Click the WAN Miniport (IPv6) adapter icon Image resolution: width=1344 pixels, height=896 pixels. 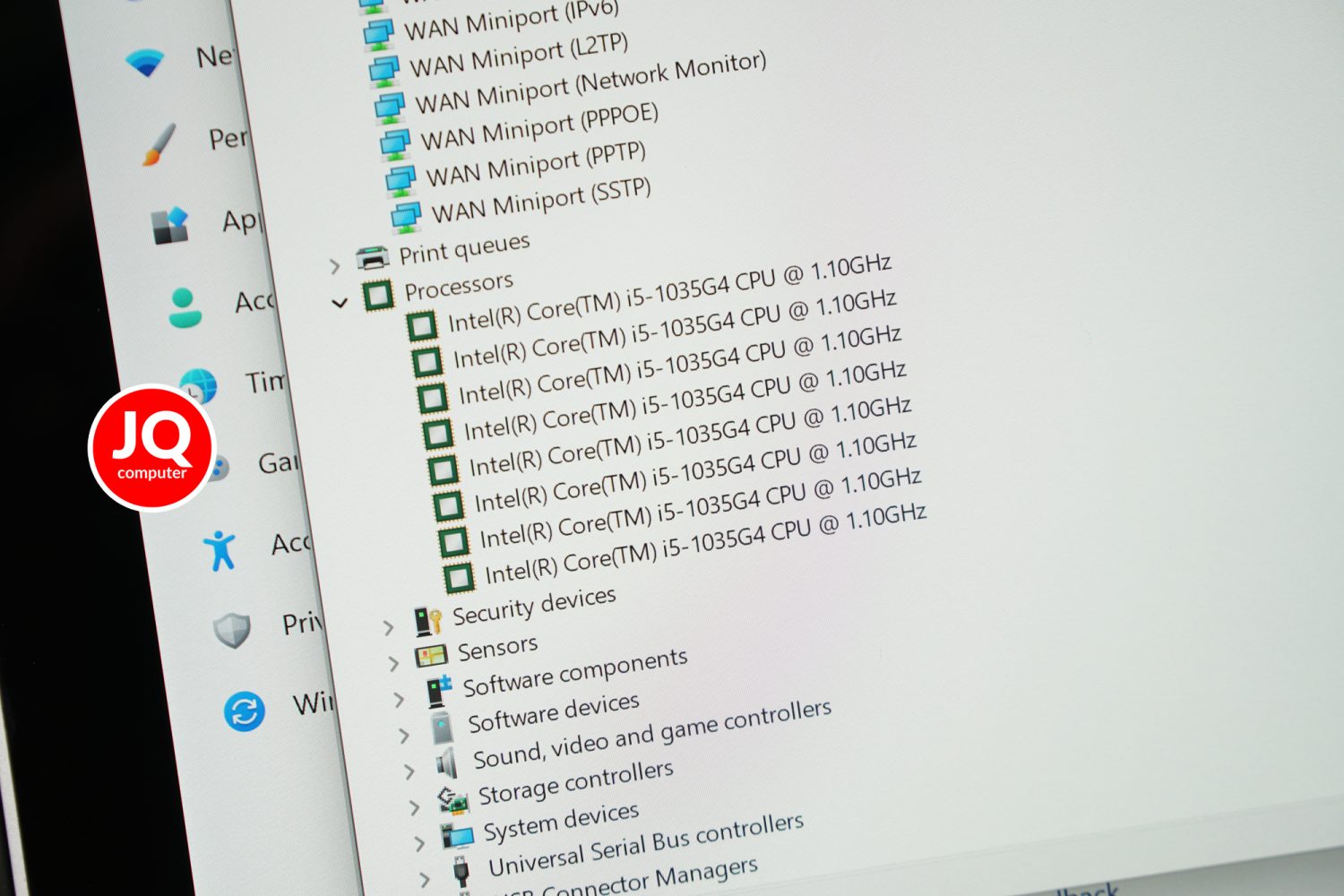(378, 35)
